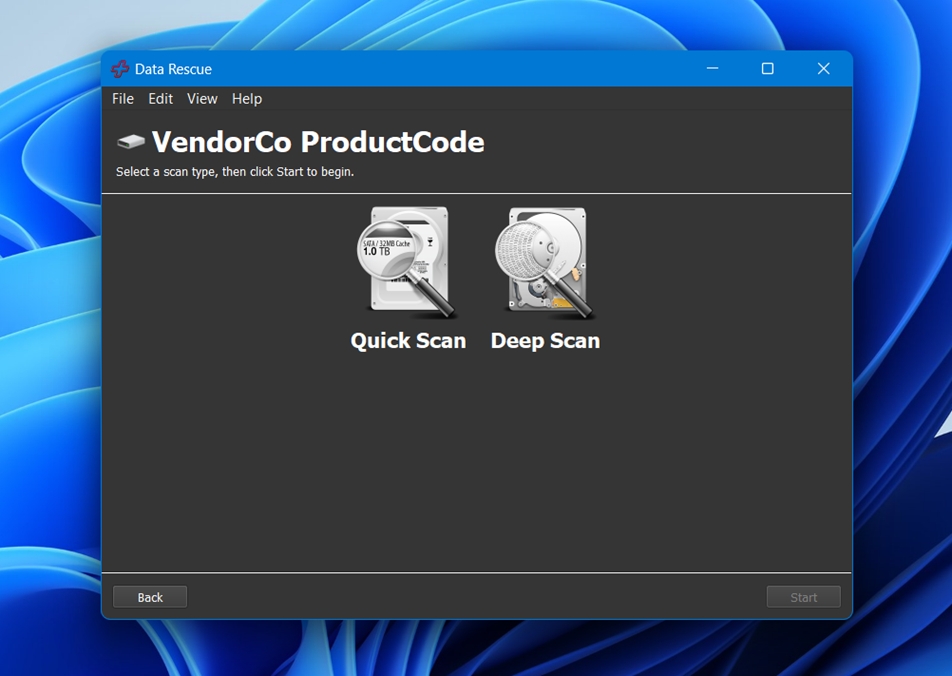Screen dimensions: 952x676
Task: Choose the magnifier-over-disk Quick Scan graphic
Action: pos(408,262)
